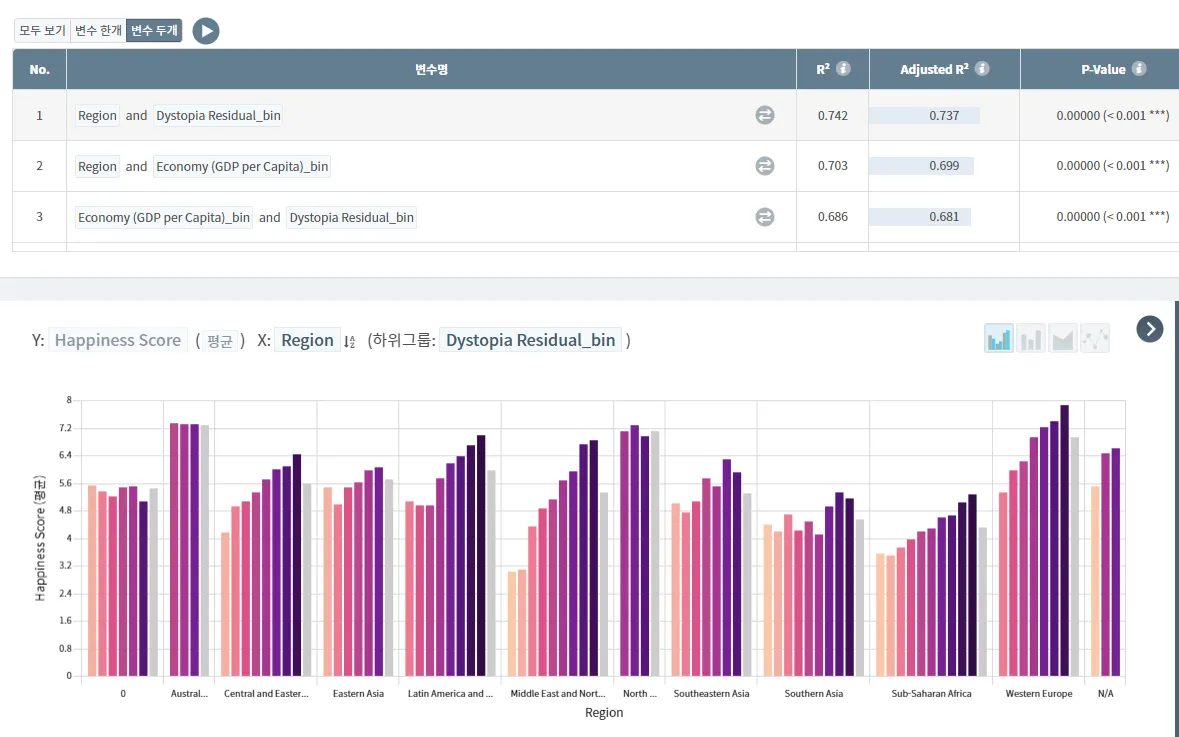This screenshot has height=737, width=1179.
Task: Click the dark circular next arrow button
Action: click(1150, 329)
